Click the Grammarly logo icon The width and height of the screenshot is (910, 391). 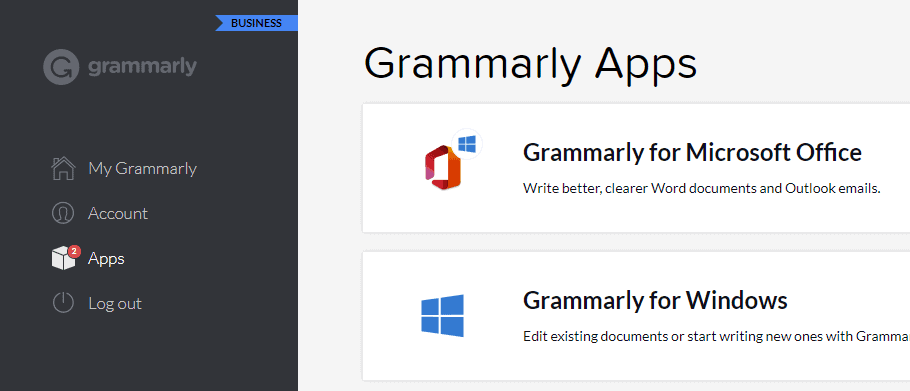61,67
